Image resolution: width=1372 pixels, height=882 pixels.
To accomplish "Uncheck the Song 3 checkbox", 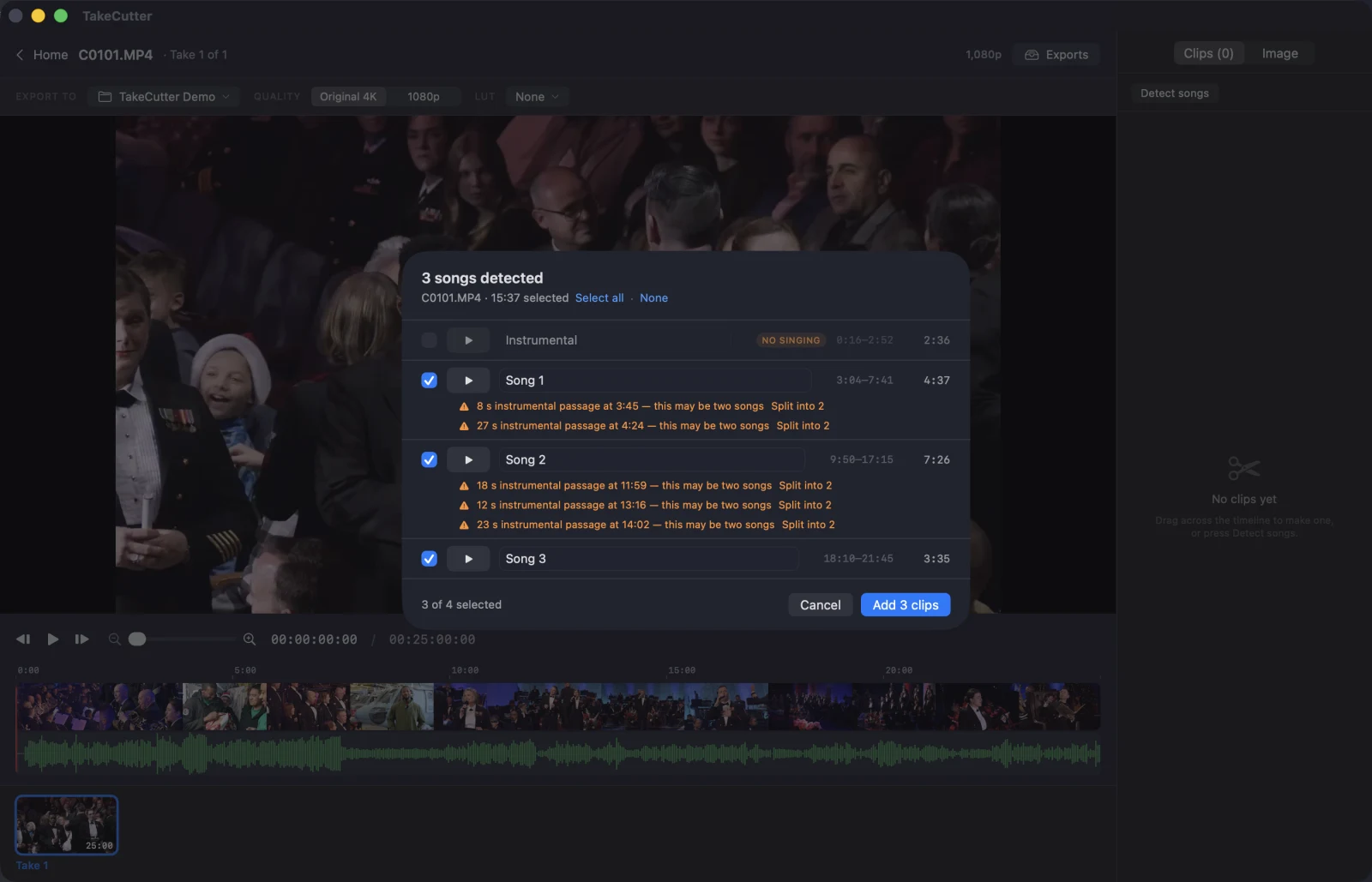I will pyautogui.click(x=430, y=559).
